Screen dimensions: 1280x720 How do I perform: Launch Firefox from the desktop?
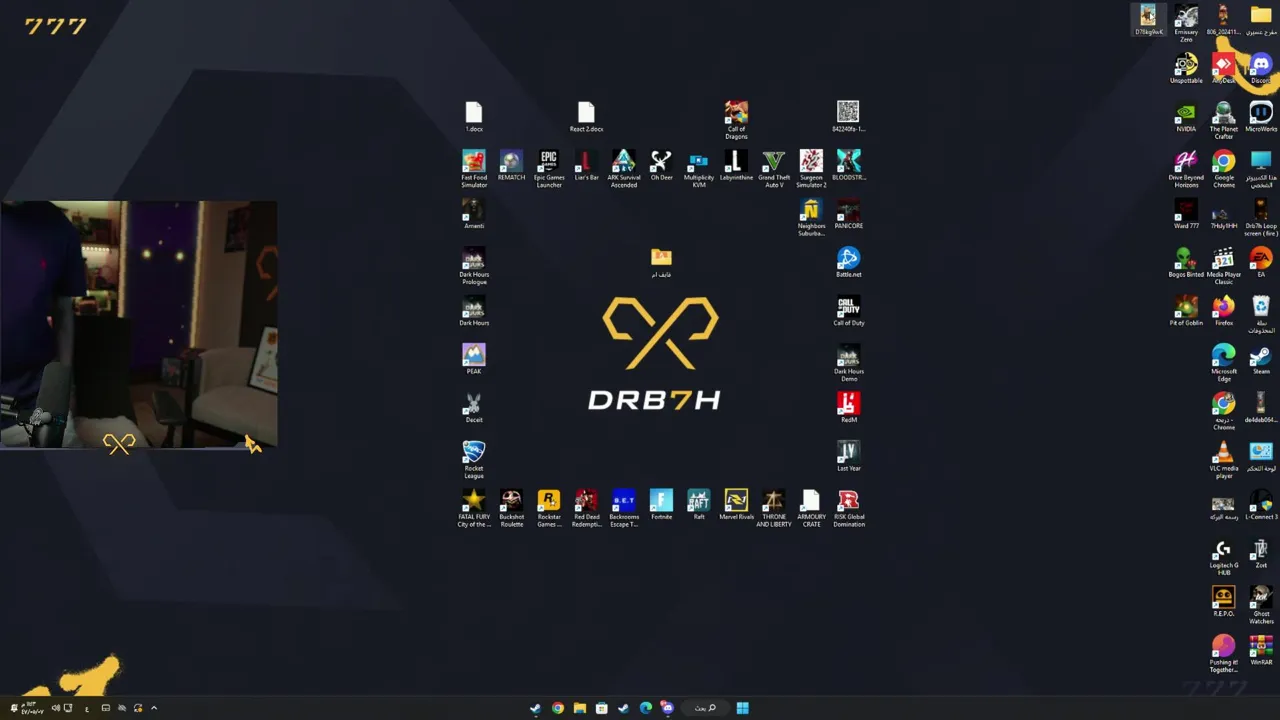pyautogui.click(x=1223, y=311)
